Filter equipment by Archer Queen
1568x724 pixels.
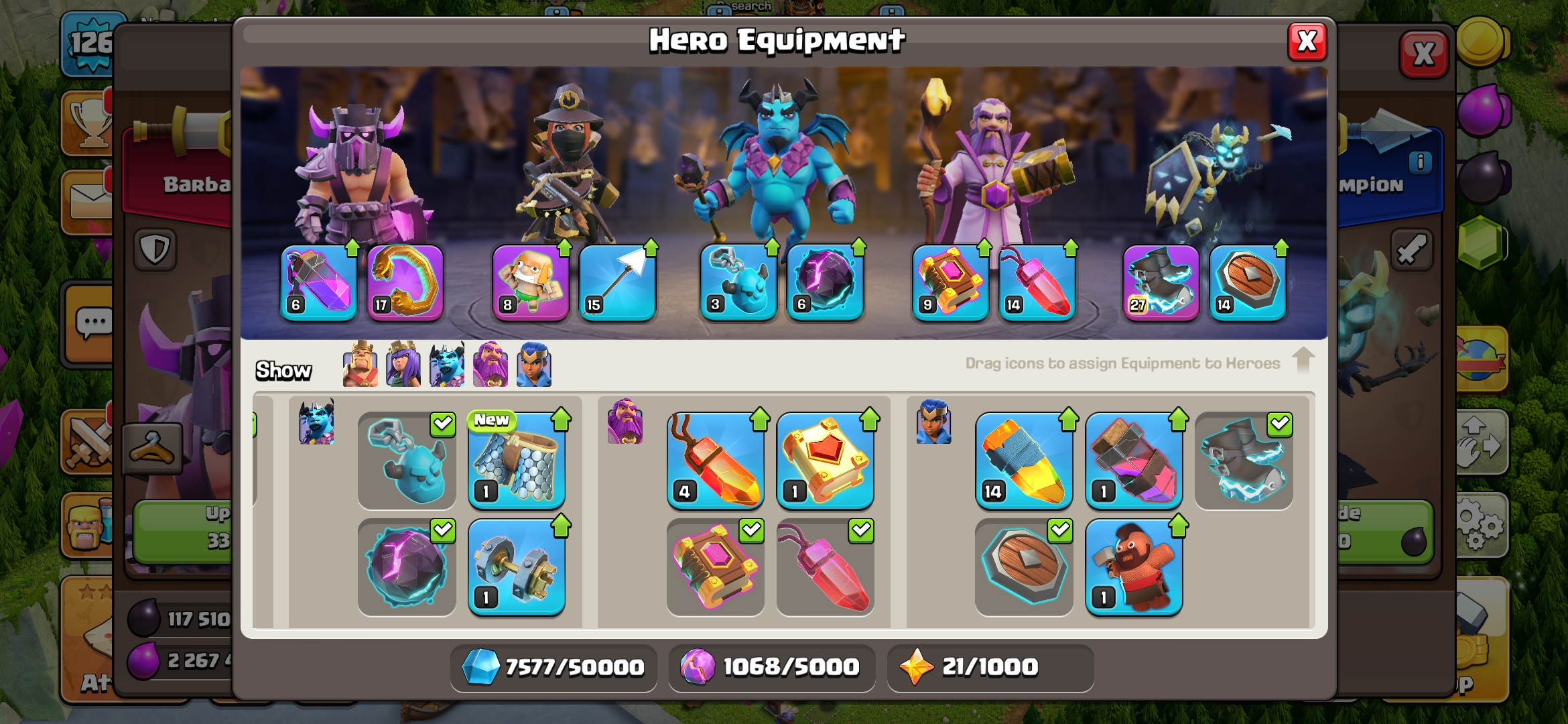pos(403,364)
